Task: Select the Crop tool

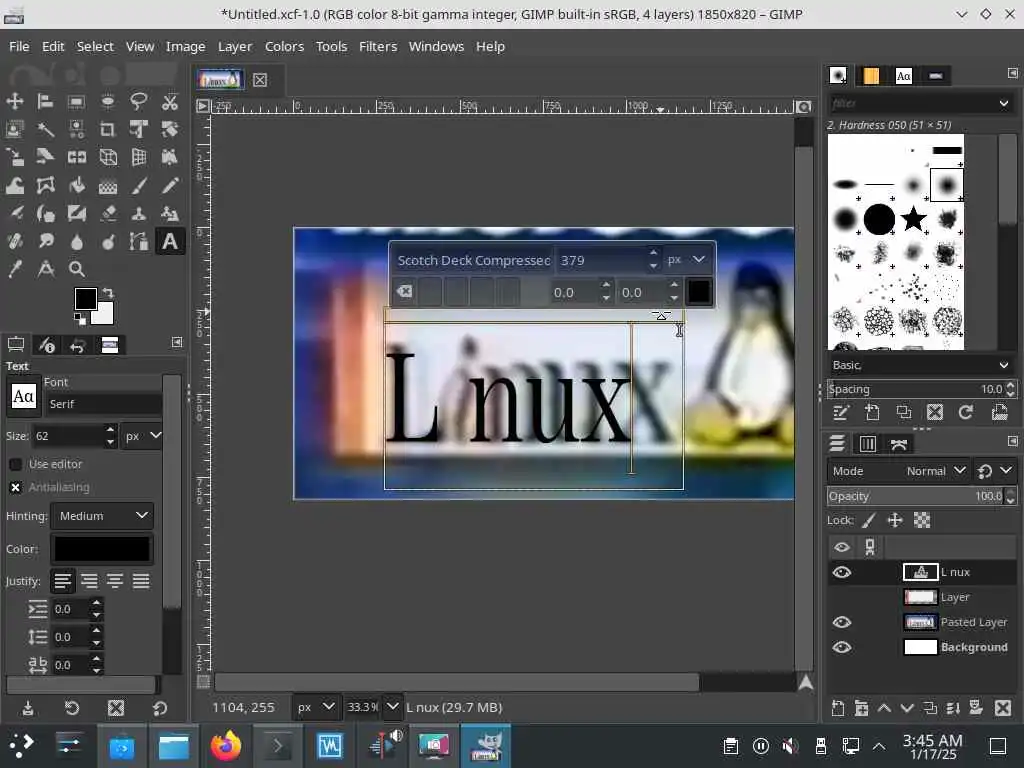Action: click(108, 129)
